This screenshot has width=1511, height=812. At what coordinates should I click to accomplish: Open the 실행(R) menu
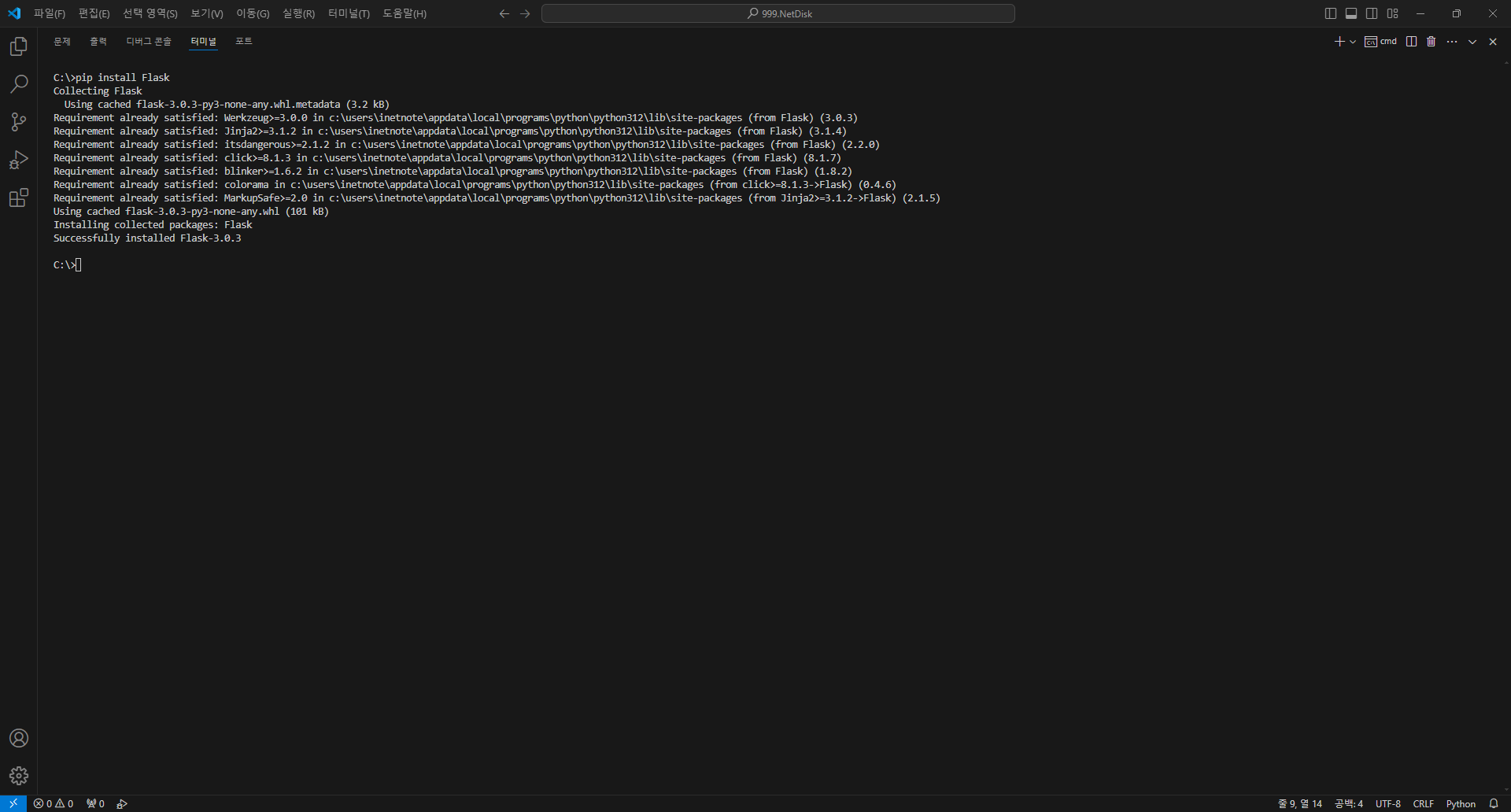299,13
